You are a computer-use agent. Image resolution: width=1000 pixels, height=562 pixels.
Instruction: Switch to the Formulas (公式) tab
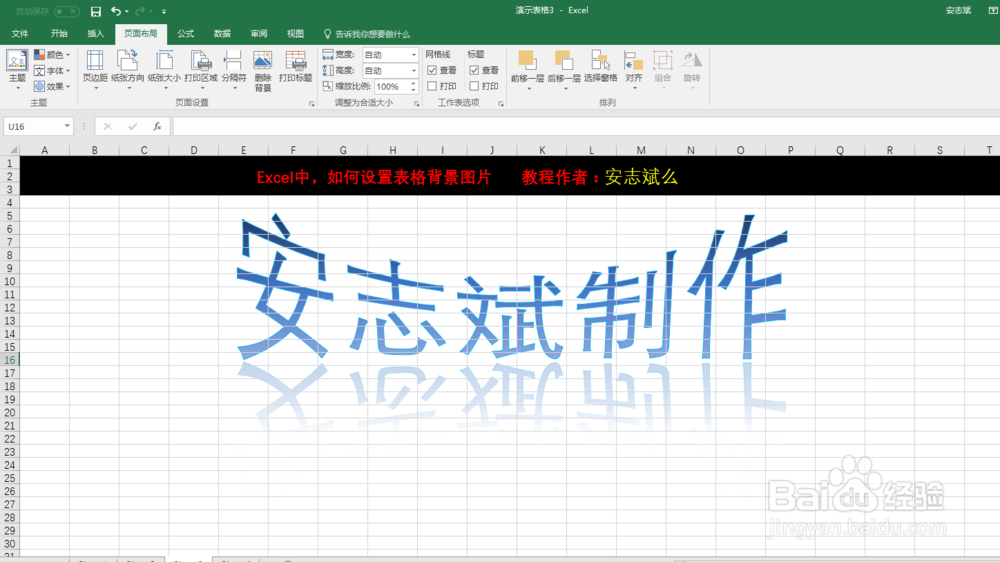tap(186, 34)
